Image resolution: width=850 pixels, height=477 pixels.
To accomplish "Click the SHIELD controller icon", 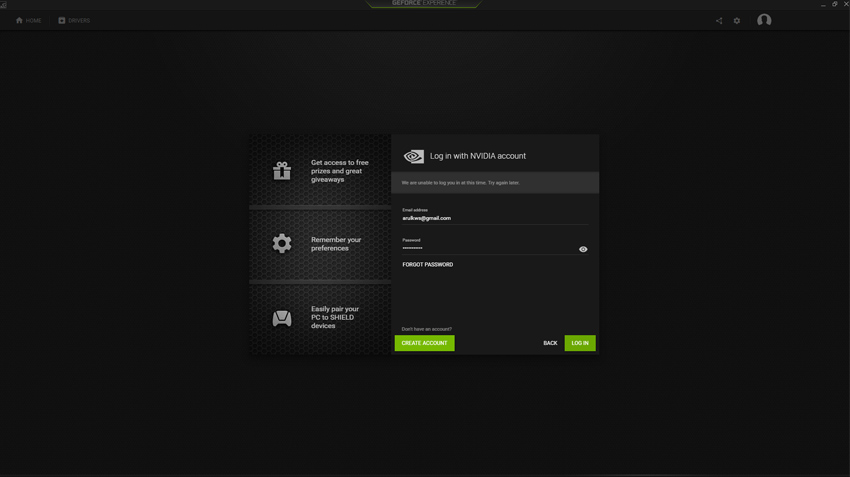I will (282, 318).
